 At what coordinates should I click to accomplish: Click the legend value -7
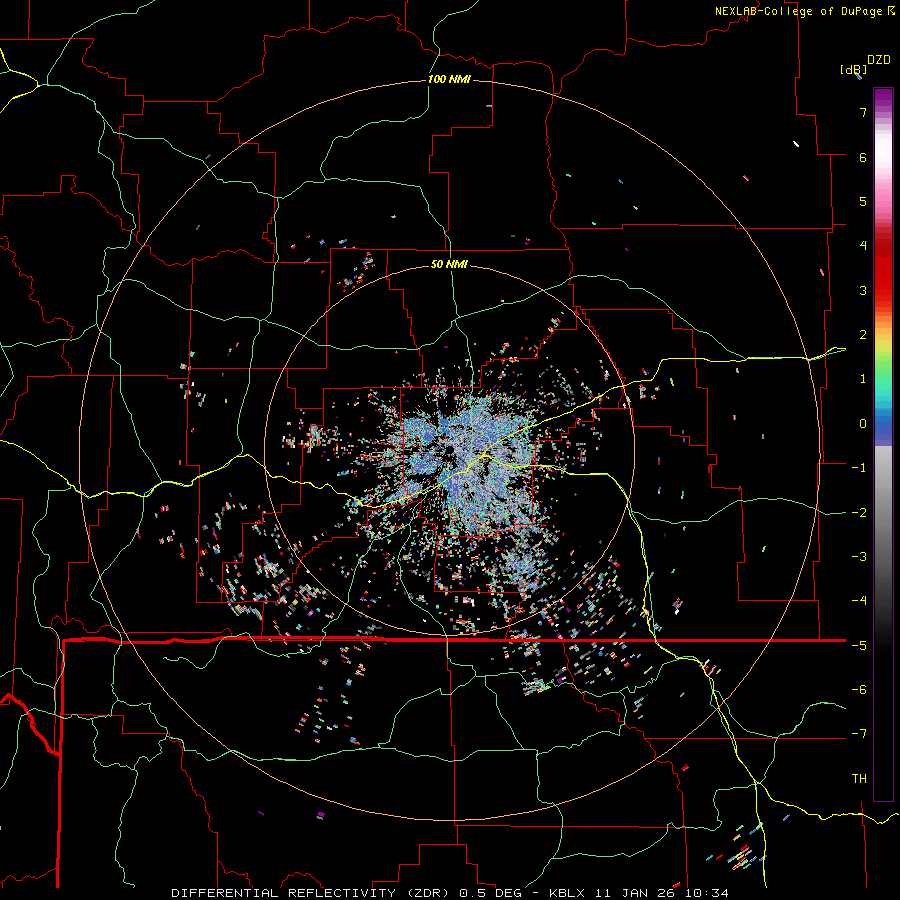(x=859, y=734)
